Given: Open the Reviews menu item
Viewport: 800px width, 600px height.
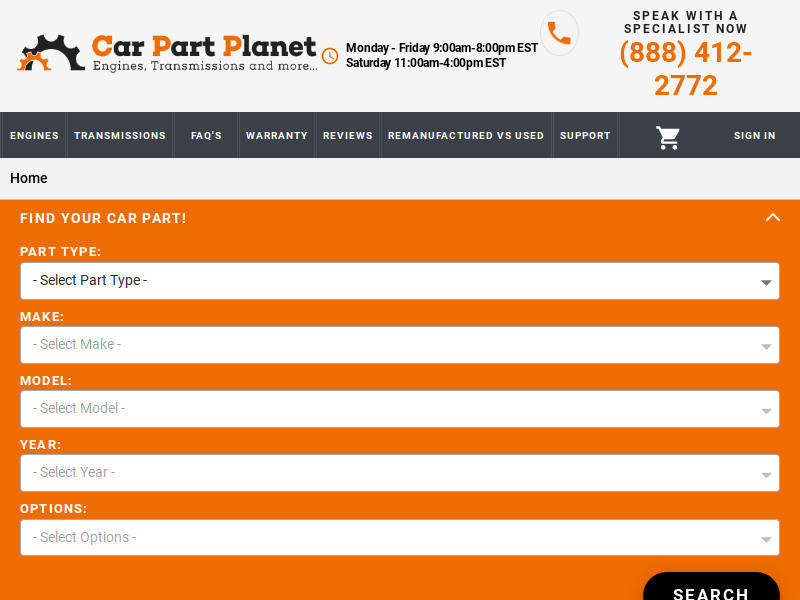Looking at the screenshot, I should pyautogui.click(x=348, y=136).
